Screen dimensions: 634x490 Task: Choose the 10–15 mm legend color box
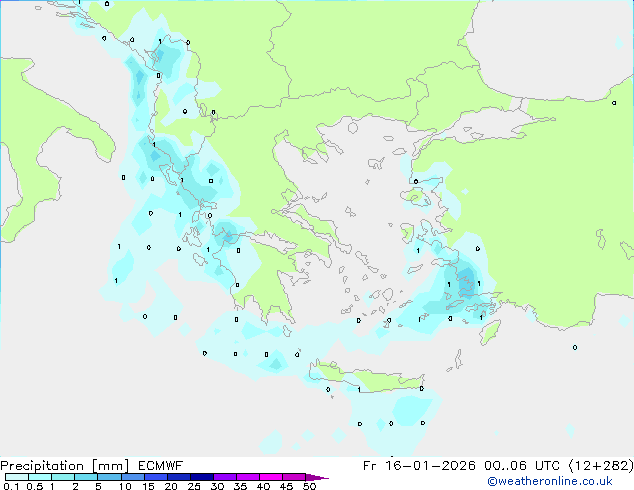[x=133, y=477]
